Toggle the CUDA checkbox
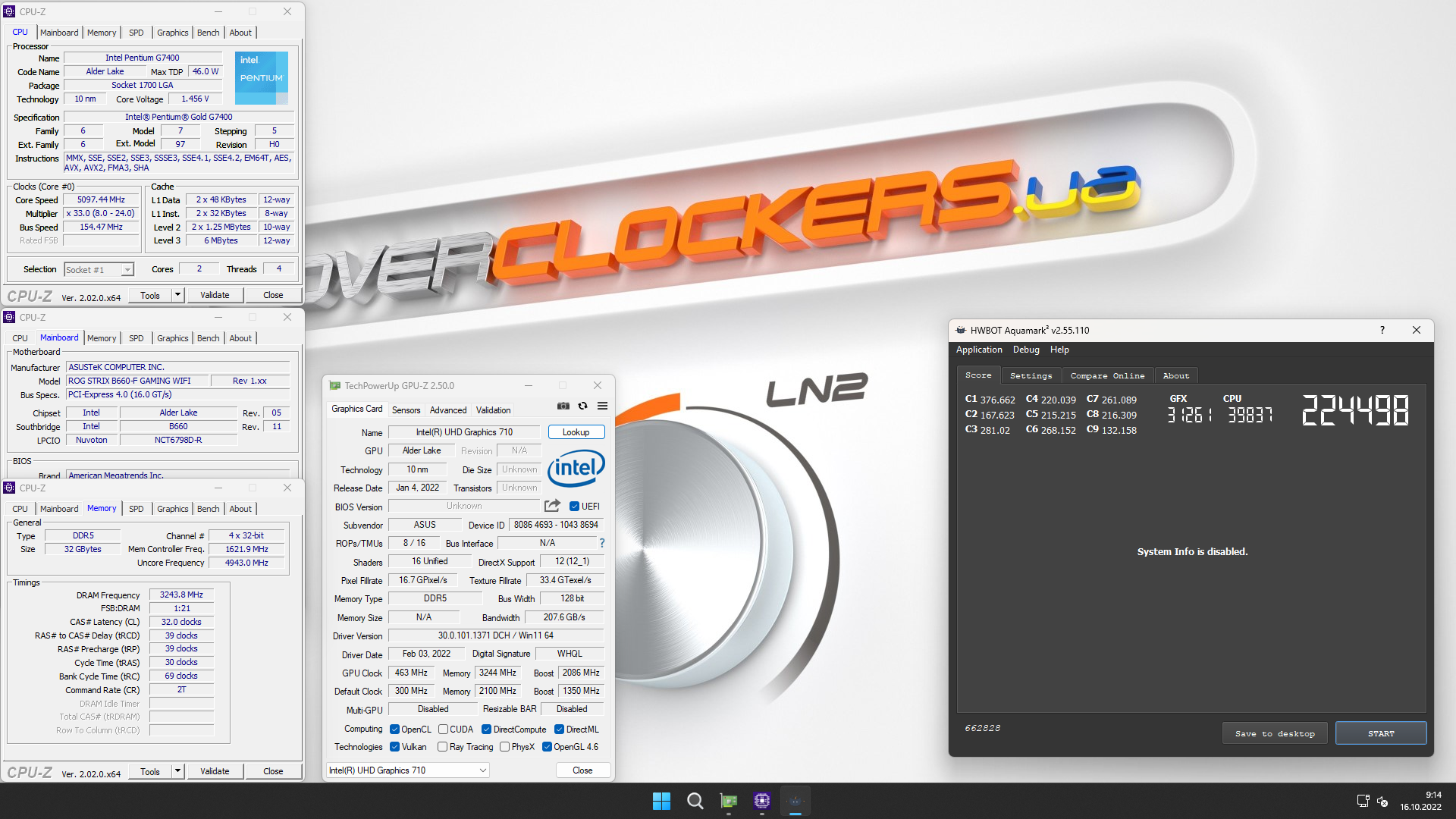Viewport: 1456px width, 819px height. tap(443, 730)
